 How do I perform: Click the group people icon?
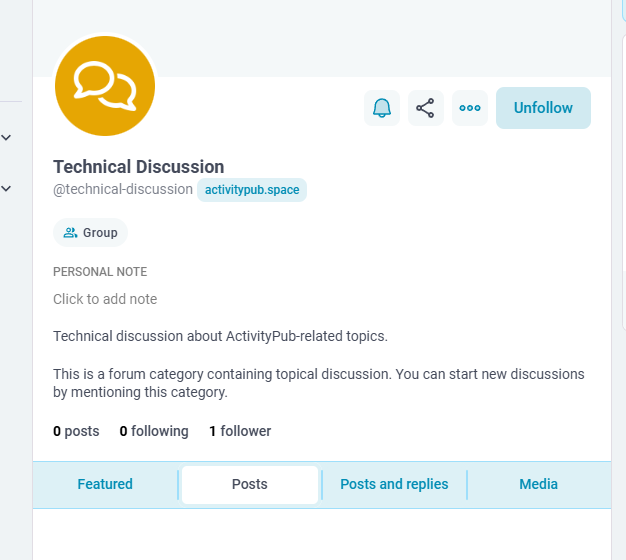70,233
